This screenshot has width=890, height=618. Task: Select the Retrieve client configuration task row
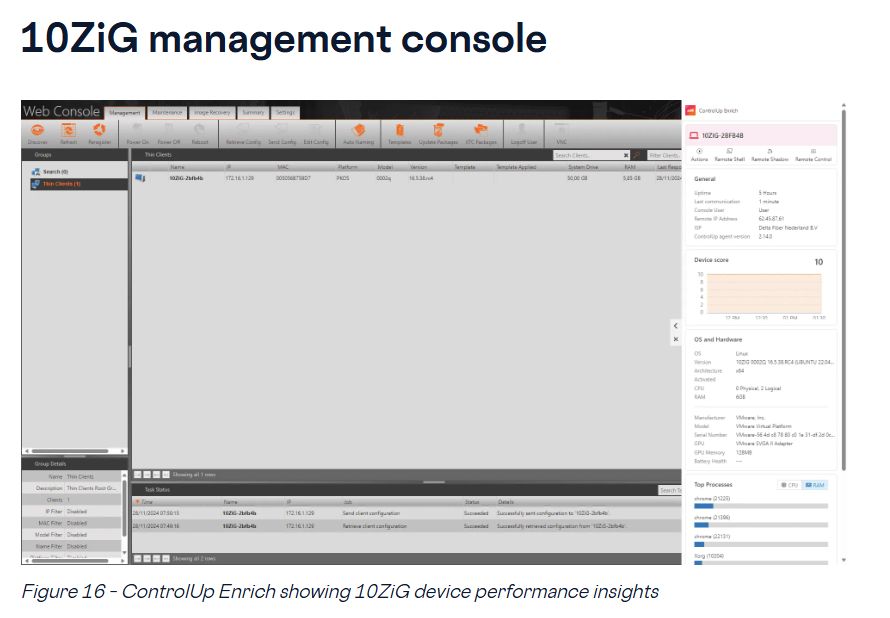(x=406, y=526)
